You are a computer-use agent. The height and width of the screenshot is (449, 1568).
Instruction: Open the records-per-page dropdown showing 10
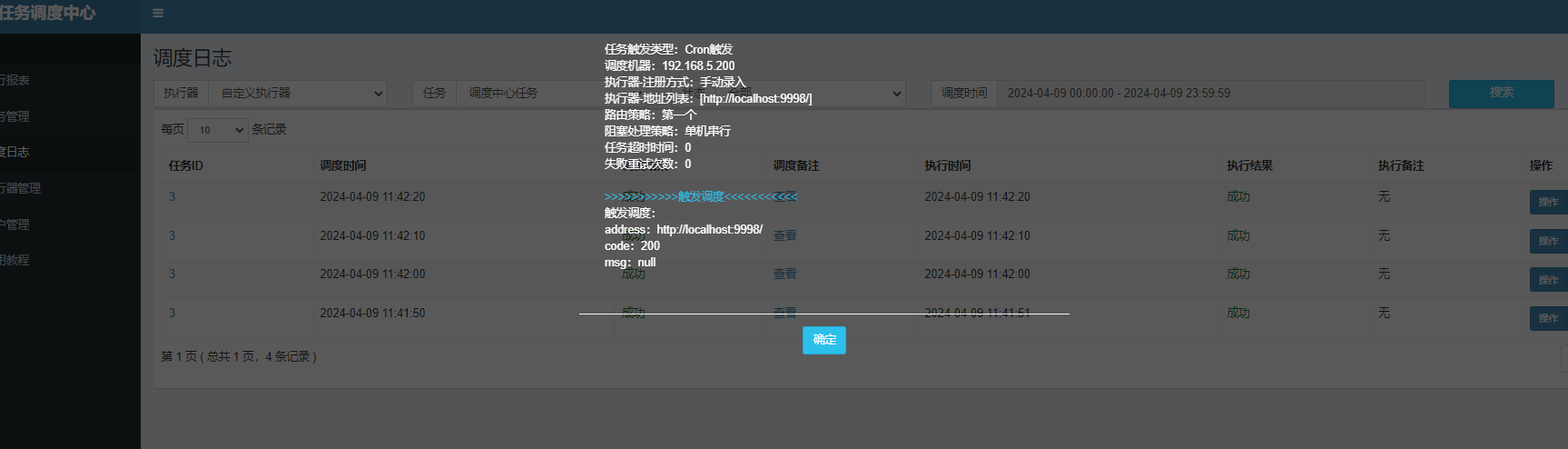[x=218, y=130]
